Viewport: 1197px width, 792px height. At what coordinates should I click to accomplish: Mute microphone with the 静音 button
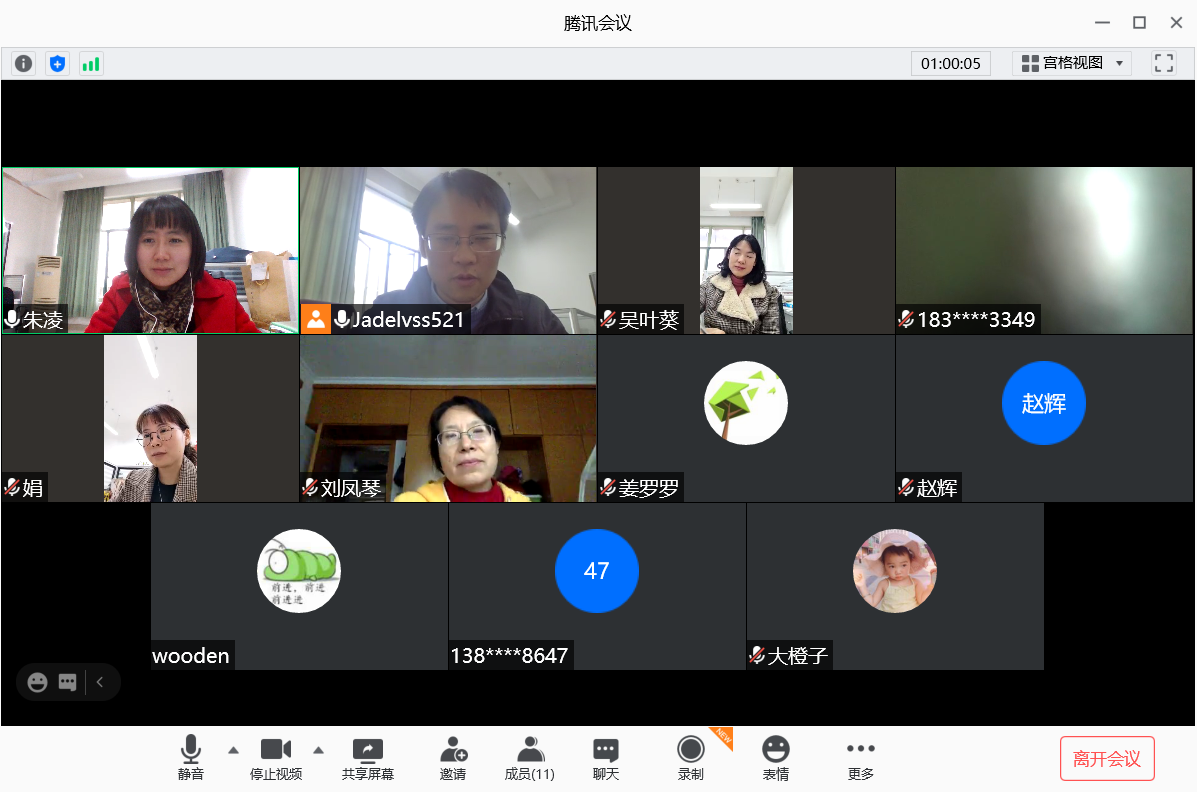point(190,758)
